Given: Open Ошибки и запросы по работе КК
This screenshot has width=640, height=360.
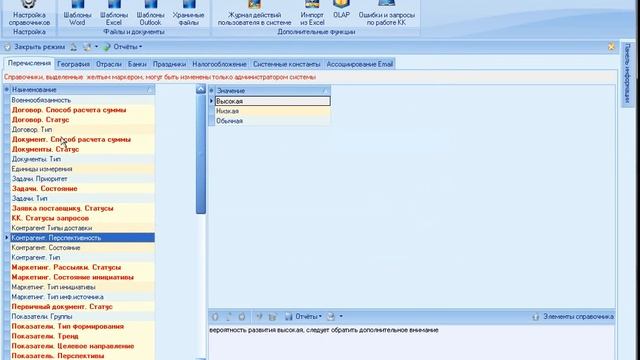Looking at the screenshot, I should pyautogui.click(x=386, y=13).
